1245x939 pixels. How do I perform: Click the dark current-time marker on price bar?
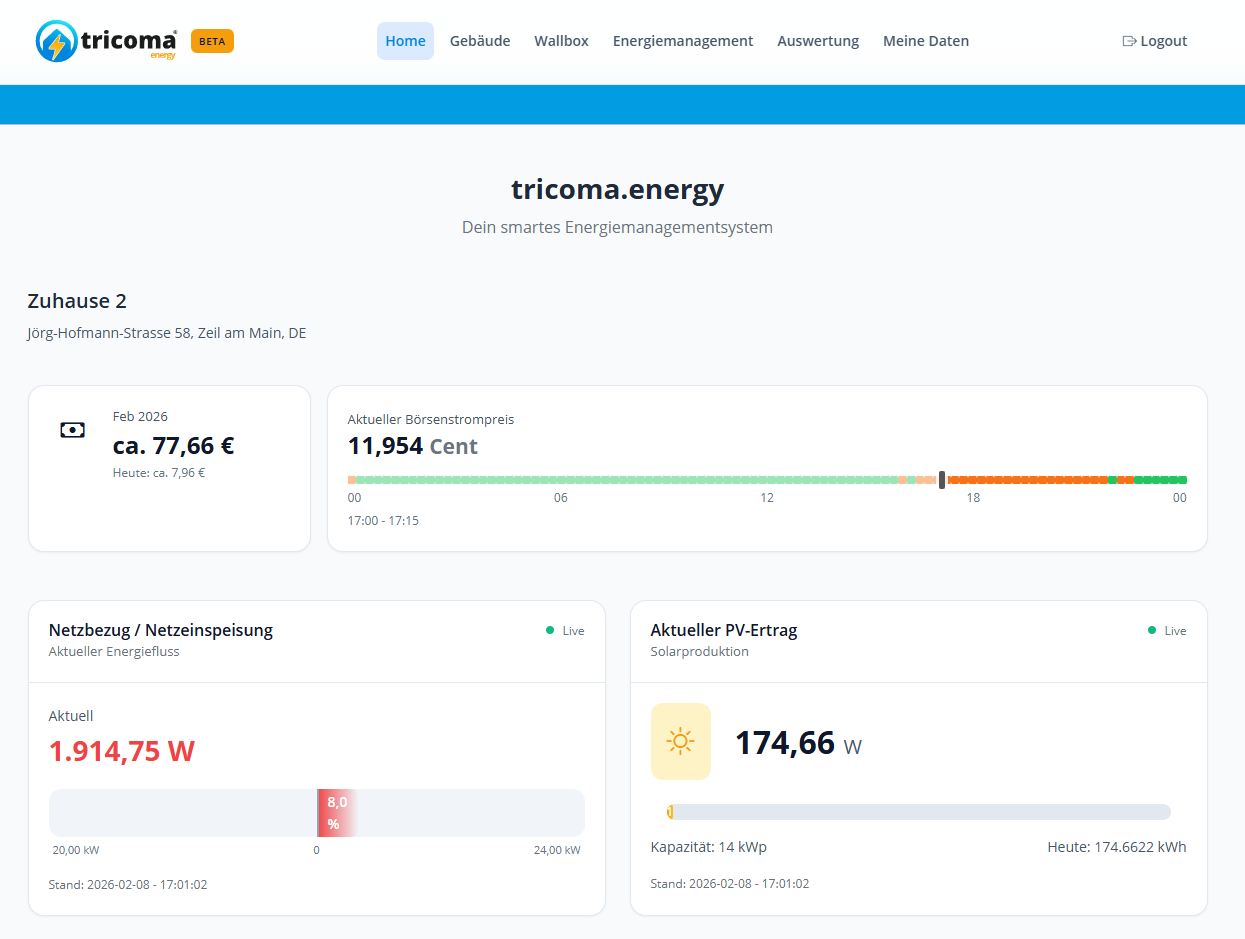[942, 480]
